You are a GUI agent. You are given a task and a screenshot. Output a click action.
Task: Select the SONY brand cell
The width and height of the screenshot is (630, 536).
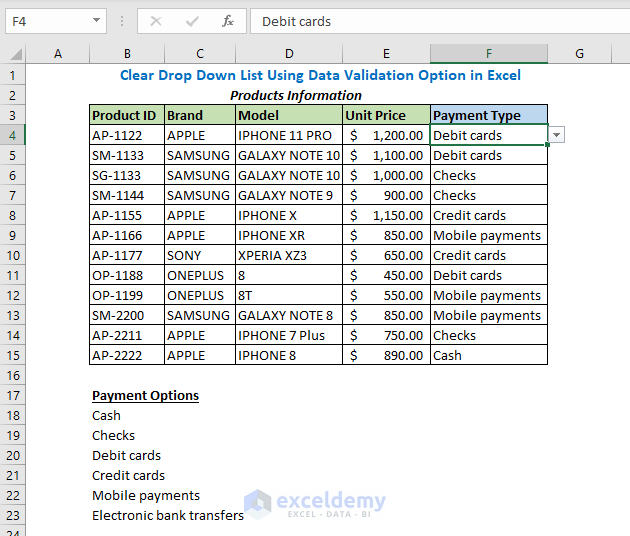(x=200, y=256)
